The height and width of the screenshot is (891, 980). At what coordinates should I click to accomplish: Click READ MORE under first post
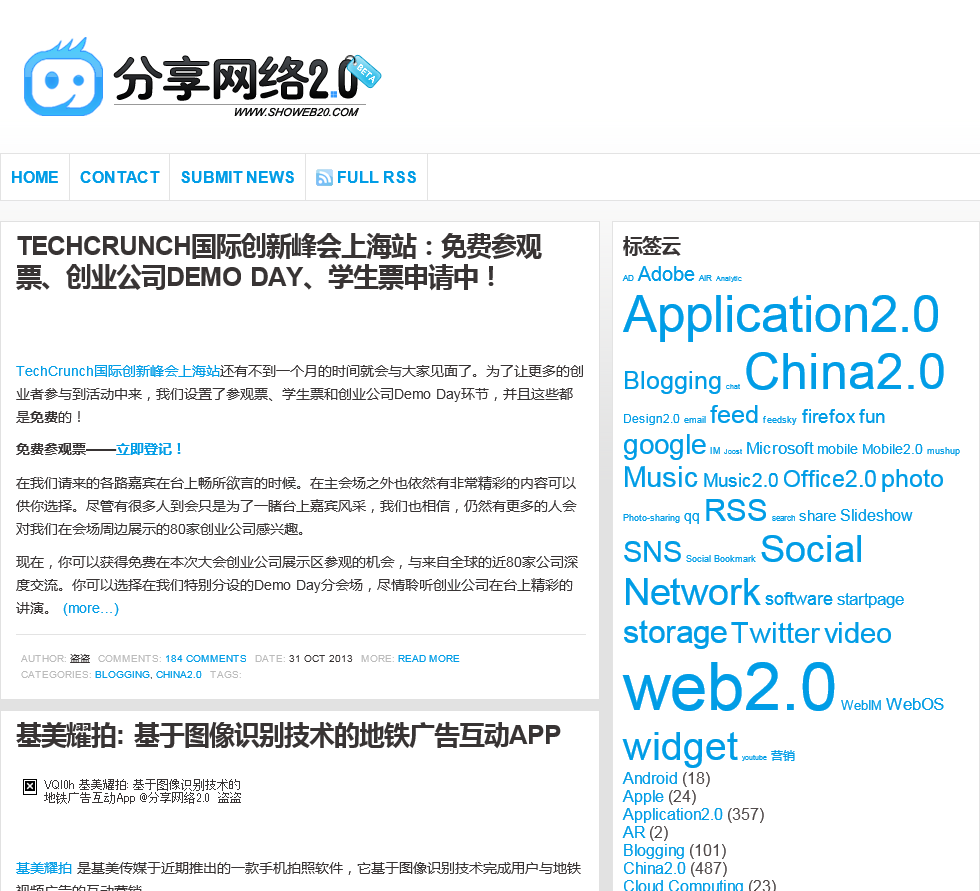click(x=429, y=659)
